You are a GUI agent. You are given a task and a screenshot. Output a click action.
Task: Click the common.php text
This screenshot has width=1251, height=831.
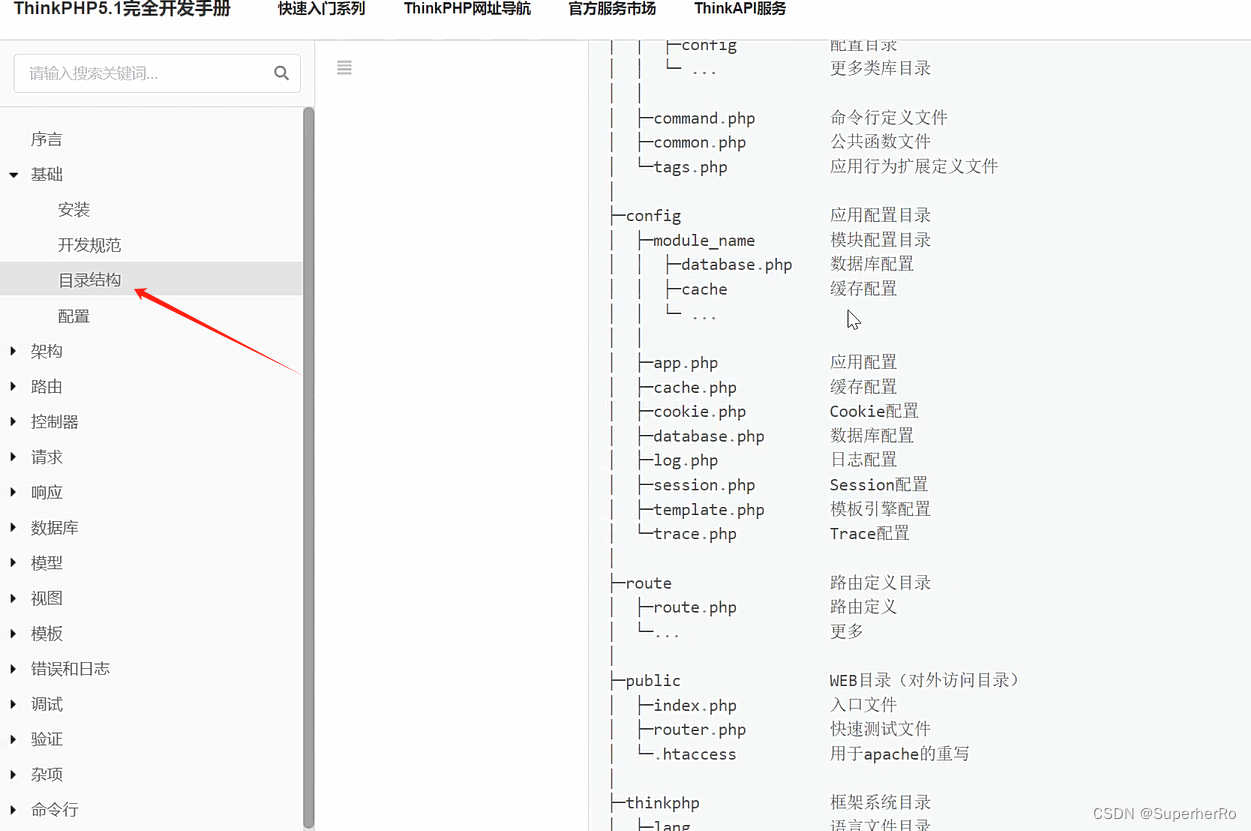[699, 142]
